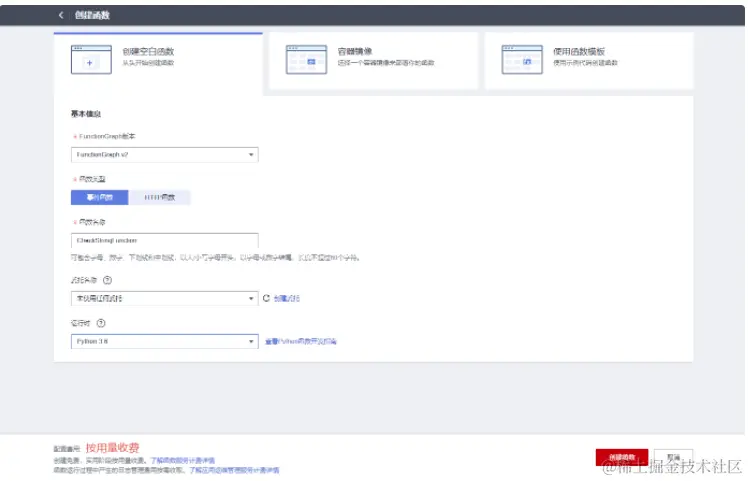Click the red 创建函数 button
Viewport: 748px width, 481px height.
[x=622, y=457]
